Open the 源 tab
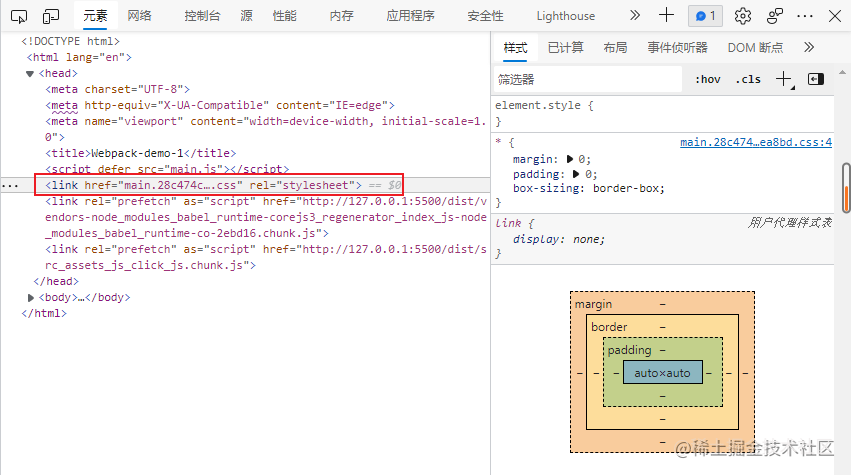 point(246,16)
